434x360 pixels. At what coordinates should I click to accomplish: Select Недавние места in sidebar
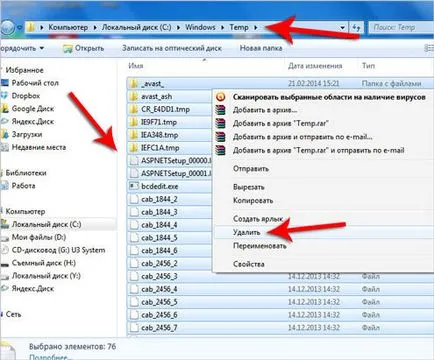tap(39, 147)
